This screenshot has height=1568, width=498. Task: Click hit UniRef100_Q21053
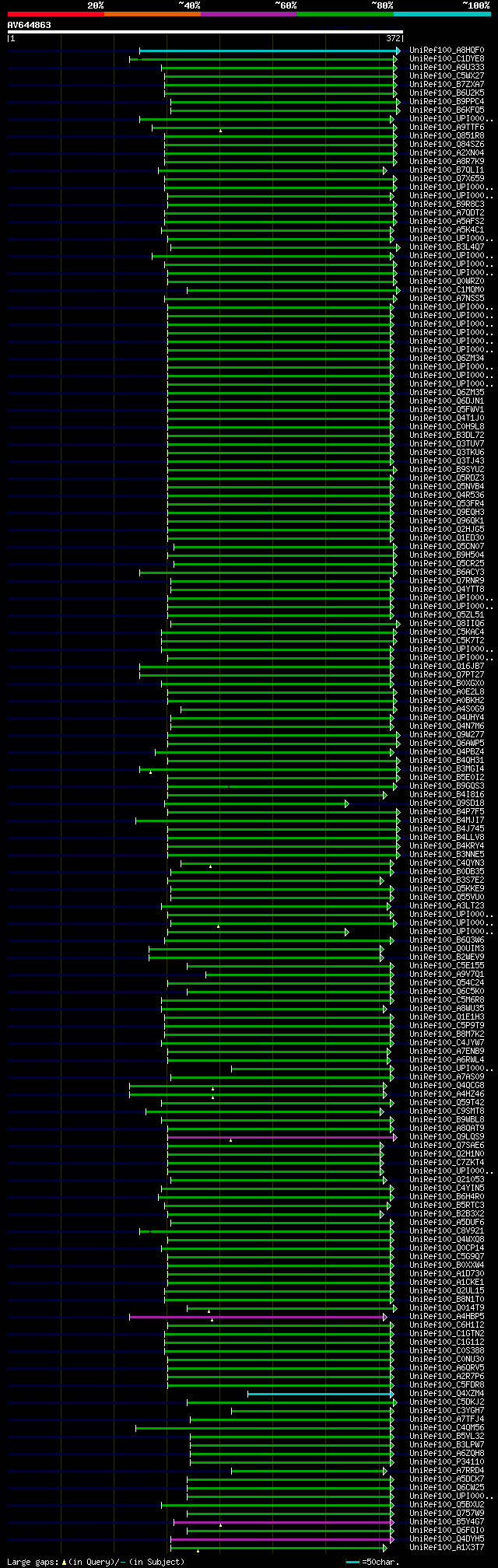point(447,1180)
